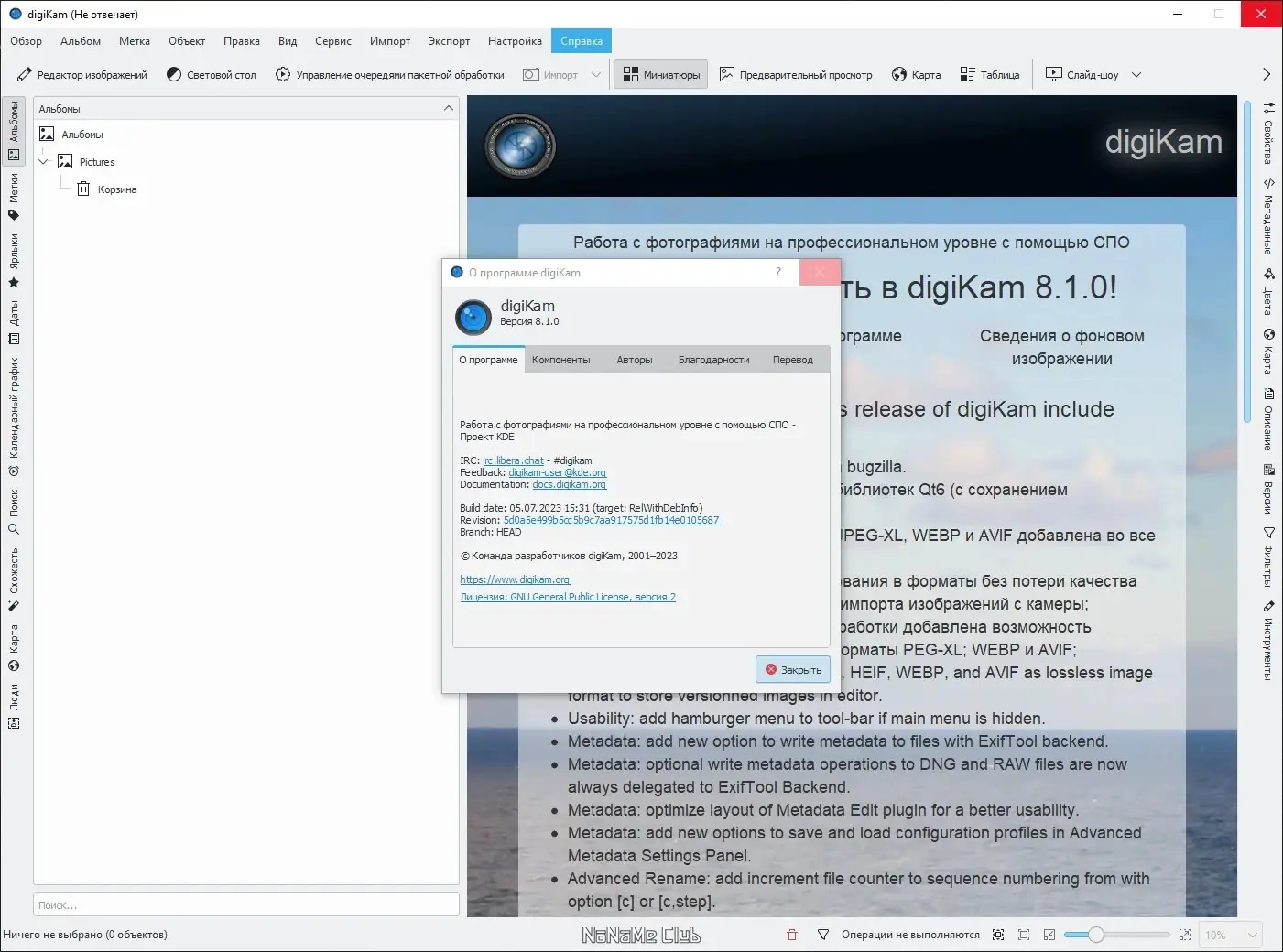Open the Метки tags sidebar tab
Screen dimensions: 1283x952
click(x=14, y=197)
